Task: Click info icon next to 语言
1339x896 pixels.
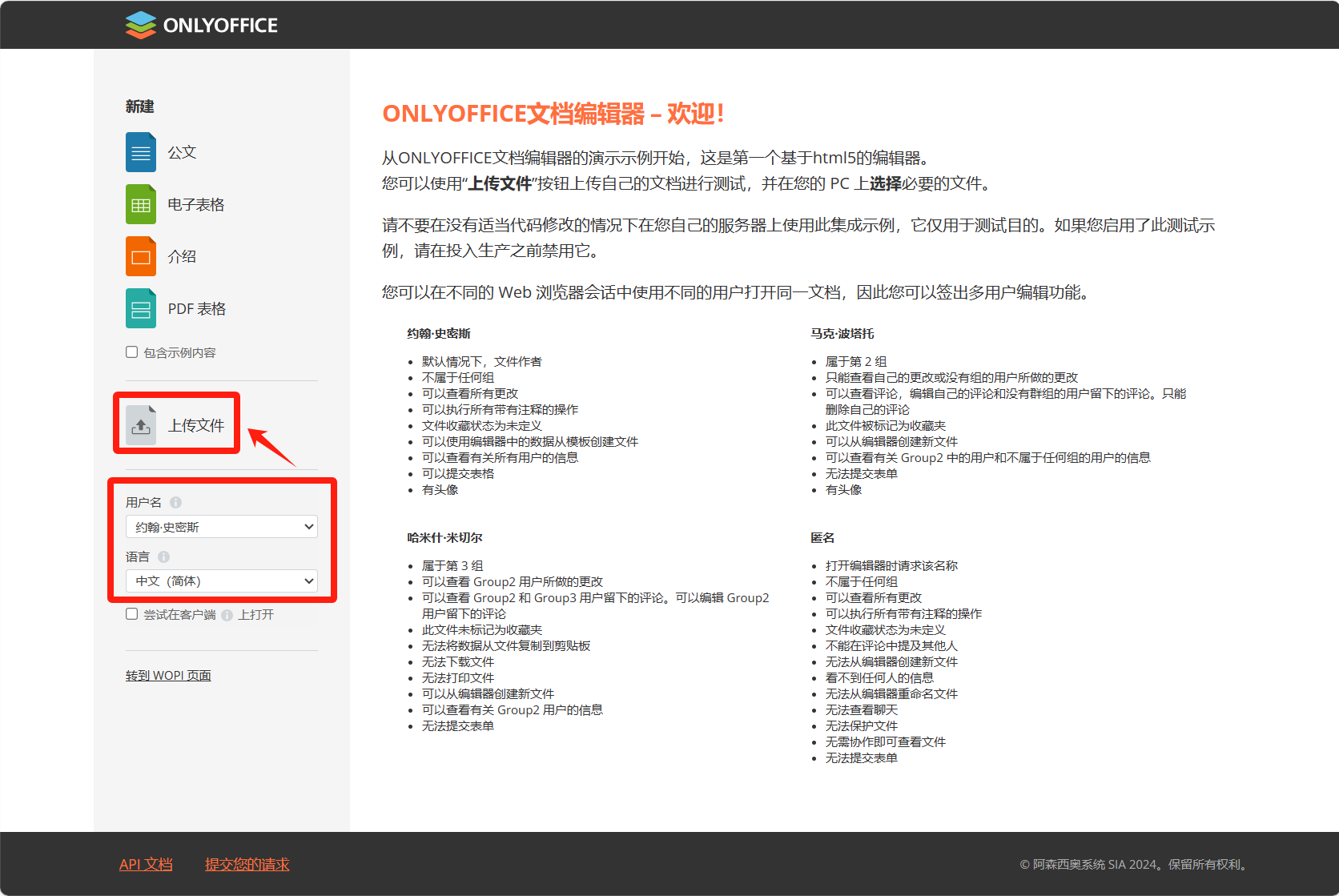Action: point(163,556)
